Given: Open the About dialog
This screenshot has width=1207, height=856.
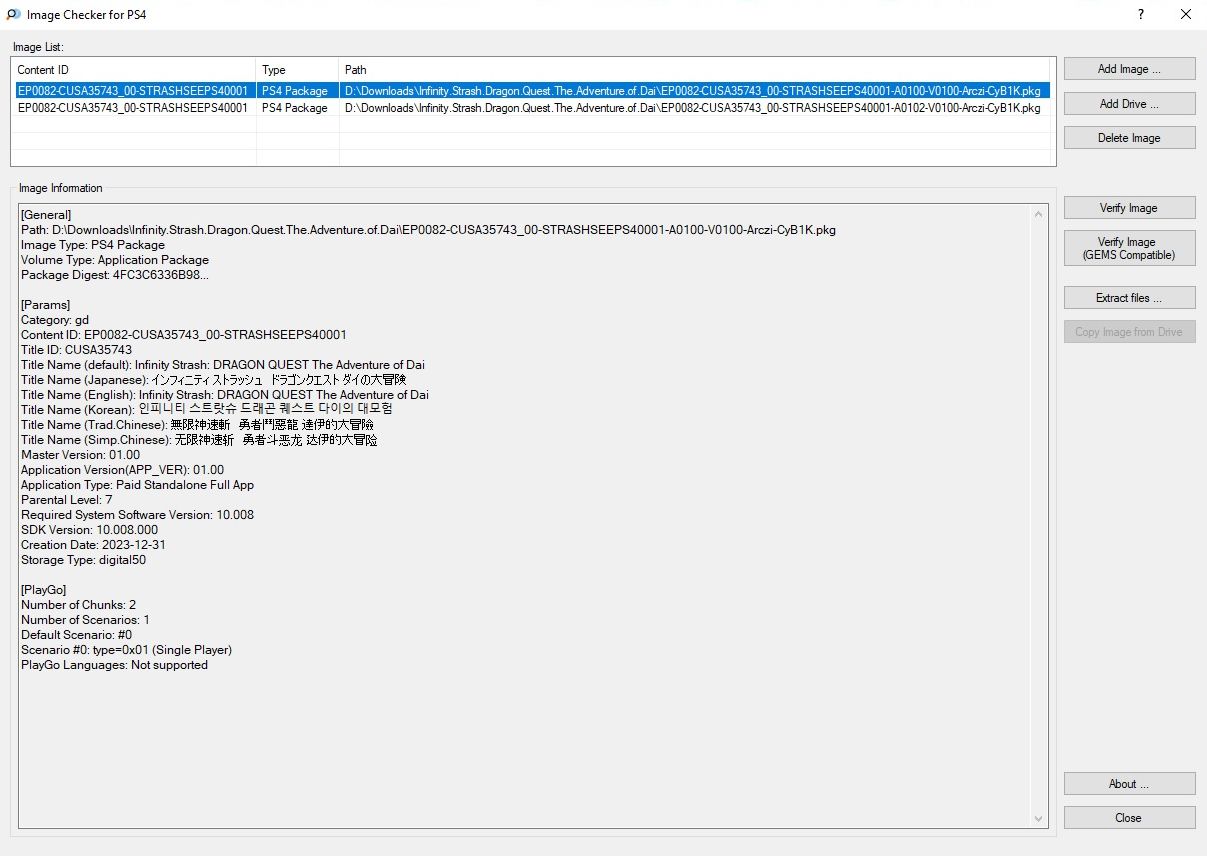Looking at the screenshot, I should [x=1129, y=784].
